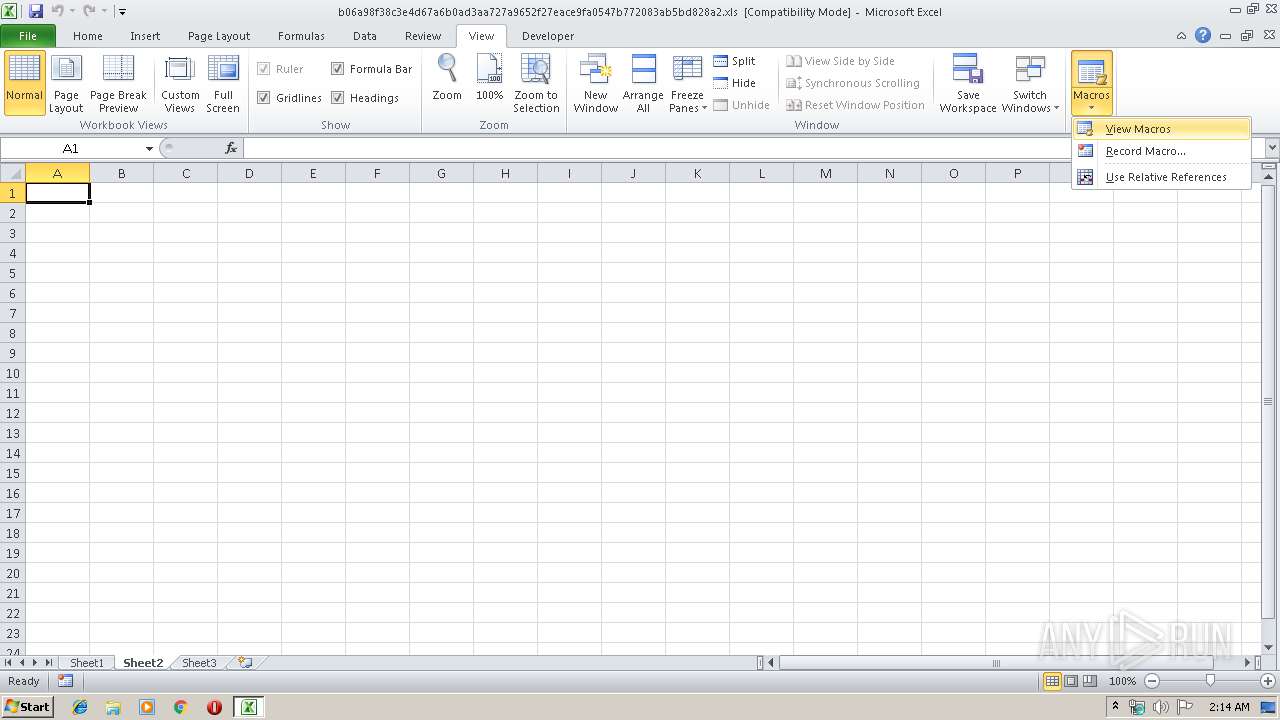The height and width of the screenshot is (720, 1280).
Task: Open Excel Help question mark icon
Action: [1203, 35]
